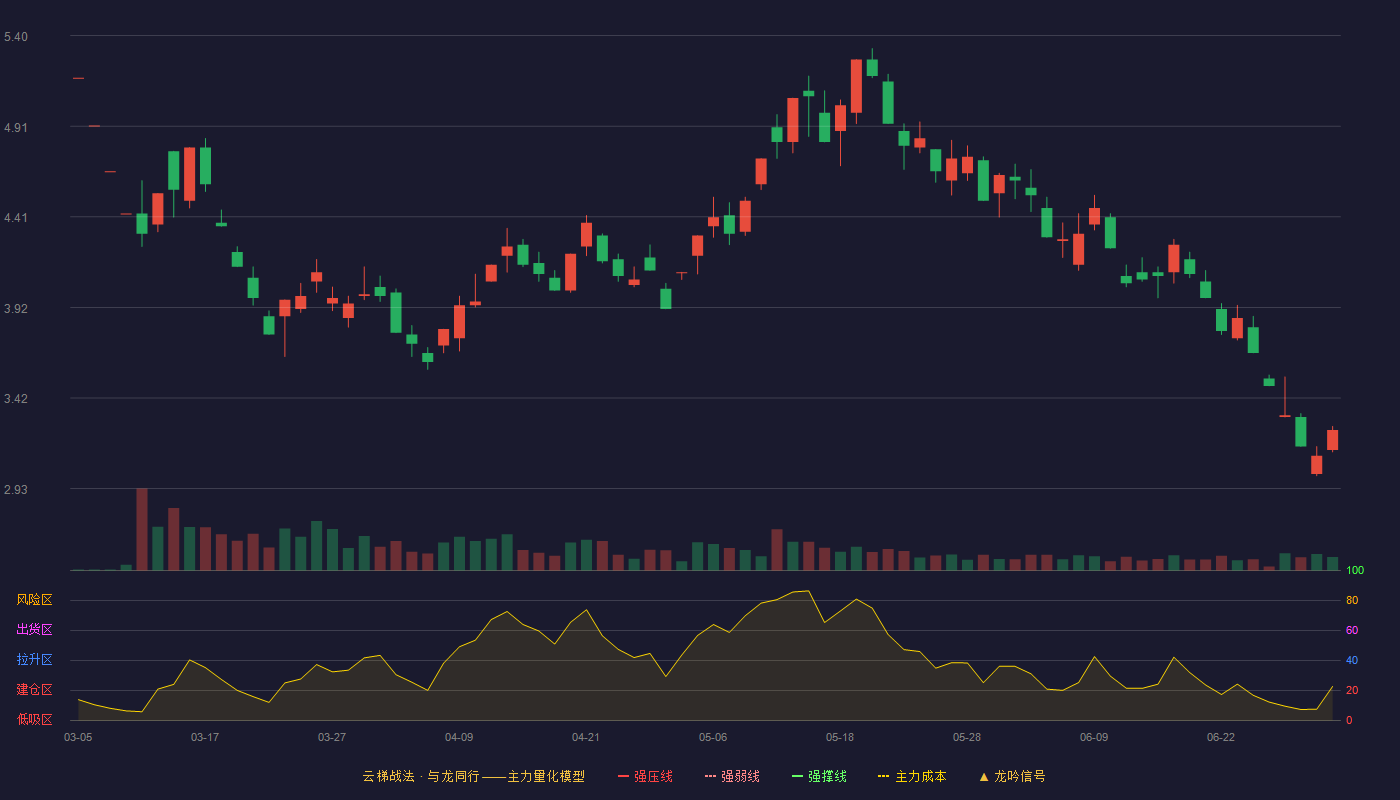The height and width of the screenshot is (800, 1400).
Task: Click the blue 40 indicator axis value
Action: pos(1351,661)
